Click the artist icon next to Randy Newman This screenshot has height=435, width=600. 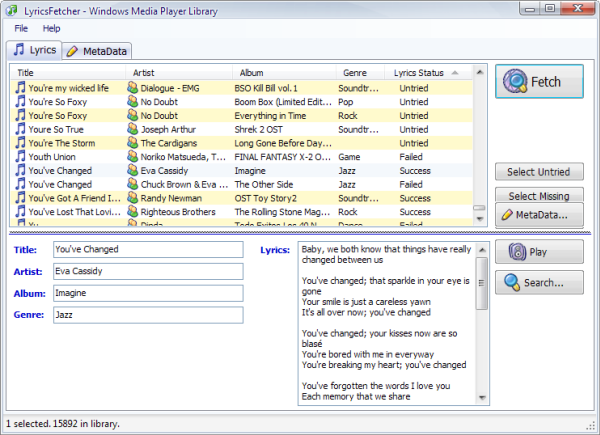(x=133, y=198)
